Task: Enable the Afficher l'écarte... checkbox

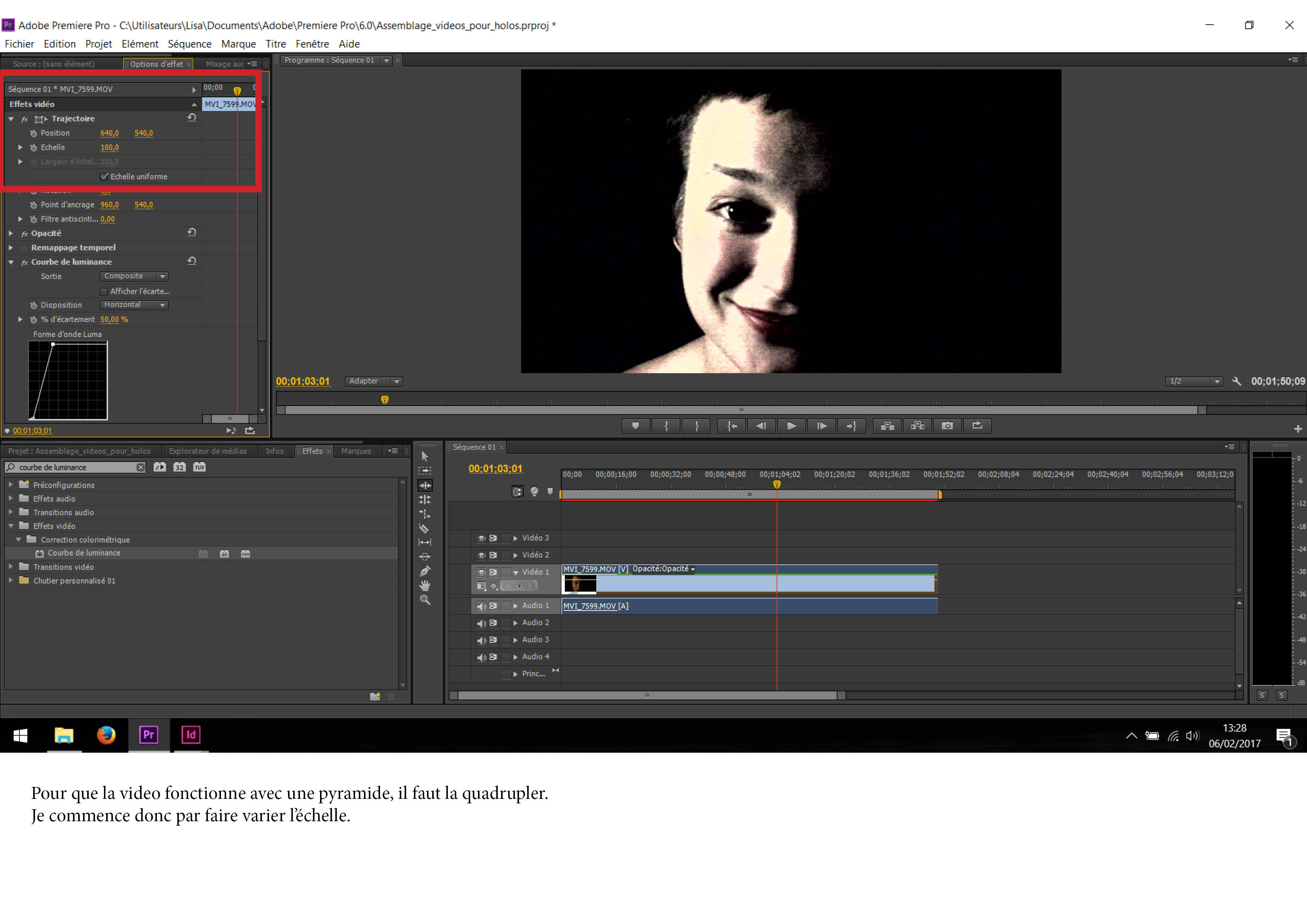Action: pyautogui.click(x=104, y=291)
